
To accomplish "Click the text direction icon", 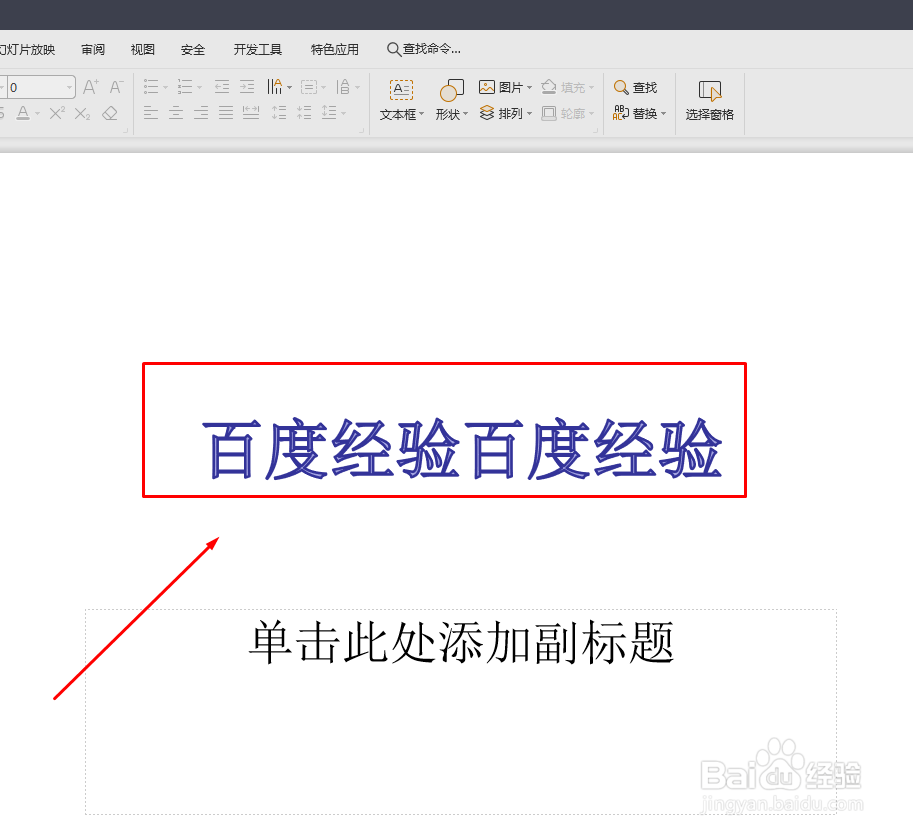I will point(275,87).
